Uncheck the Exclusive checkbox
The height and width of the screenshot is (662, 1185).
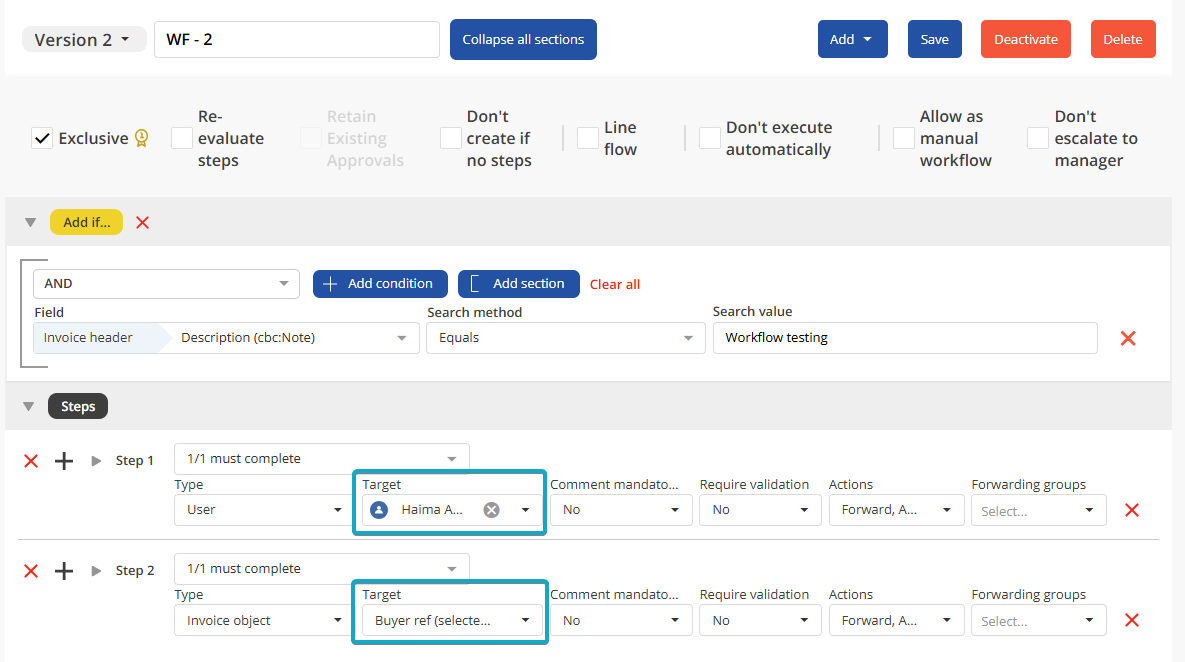(41, 138)
